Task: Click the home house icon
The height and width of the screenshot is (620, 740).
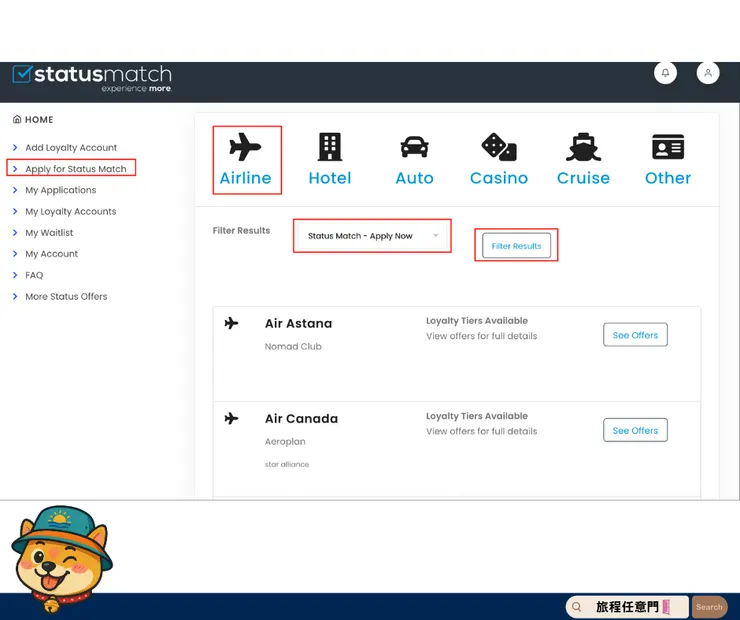Action: click(x=17, y=119)
